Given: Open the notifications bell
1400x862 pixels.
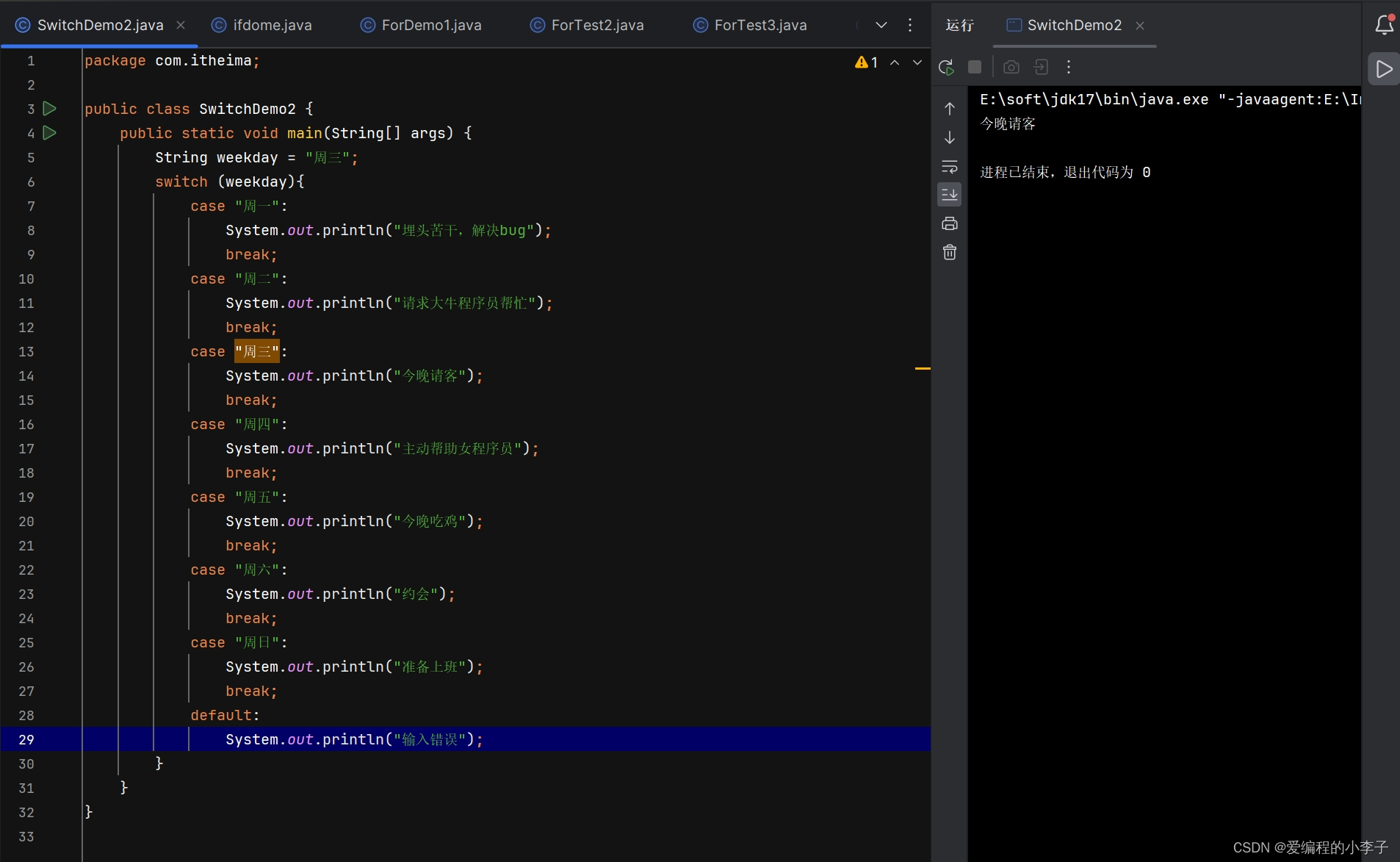Looking at the screenshot, I should tap(1385, 25).
